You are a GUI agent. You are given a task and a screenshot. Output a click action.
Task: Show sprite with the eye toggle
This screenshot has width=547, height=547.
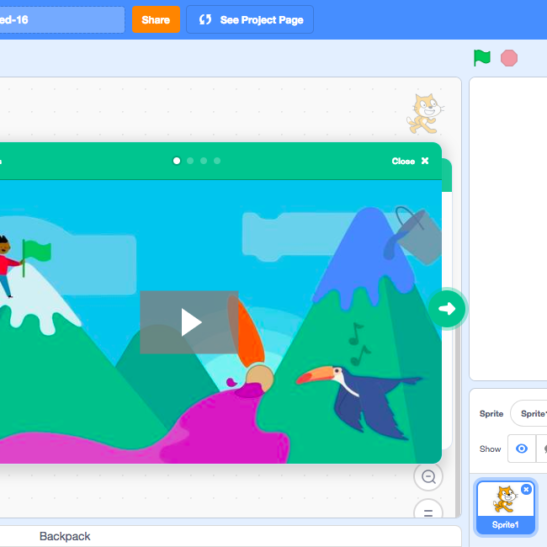522,448
